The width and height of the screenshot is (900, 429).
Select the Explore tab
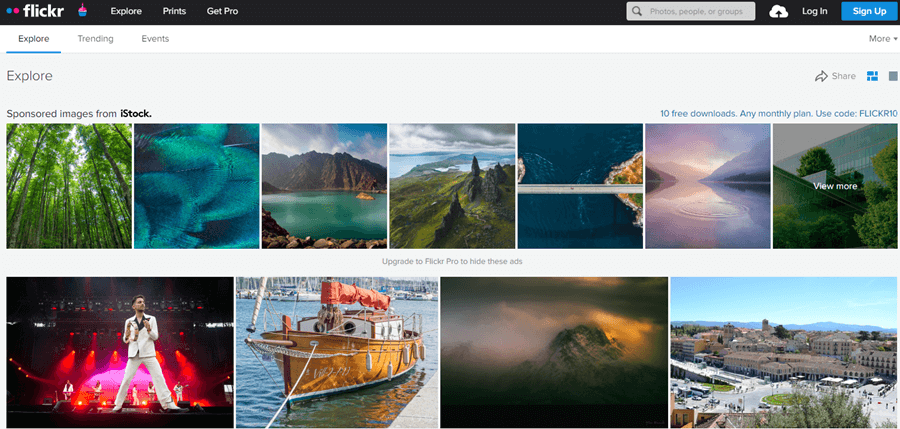pos(34,39)
